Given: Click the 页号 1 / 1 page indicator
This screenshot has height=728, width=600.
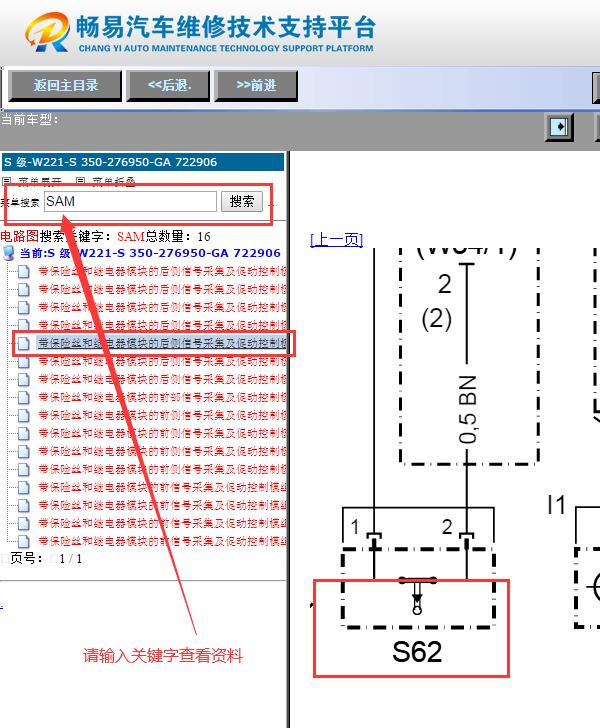Looking at the screenshot, I should pos(46,559).
